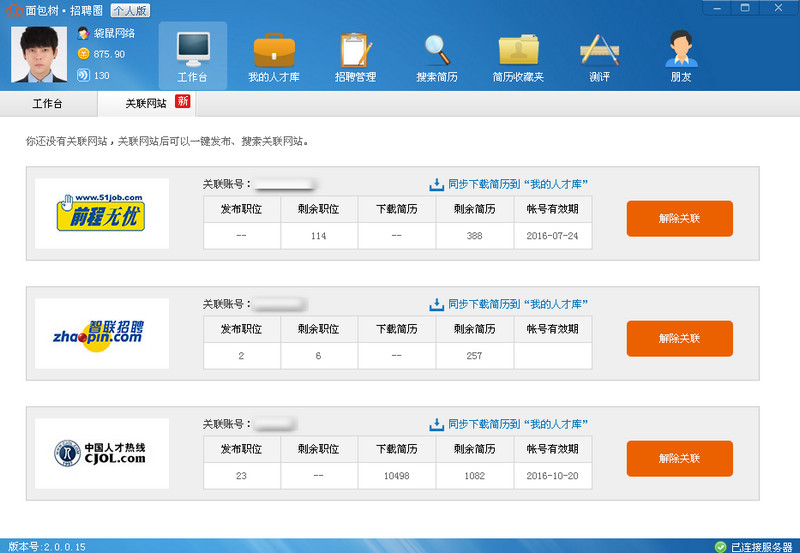Click version number 2.0.0.15
This screenshot has width=800, height=553.
click(64, 547)
